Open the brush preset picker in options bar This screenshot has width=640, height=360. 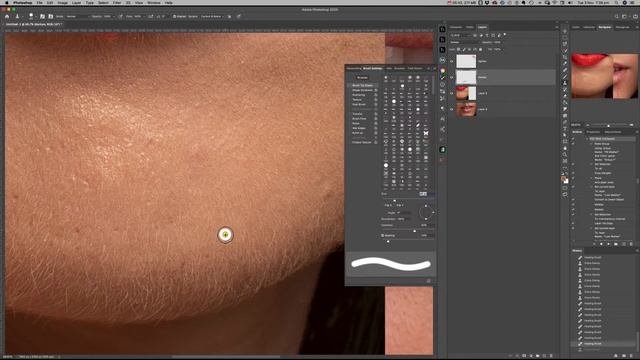(x=32, y=16)
